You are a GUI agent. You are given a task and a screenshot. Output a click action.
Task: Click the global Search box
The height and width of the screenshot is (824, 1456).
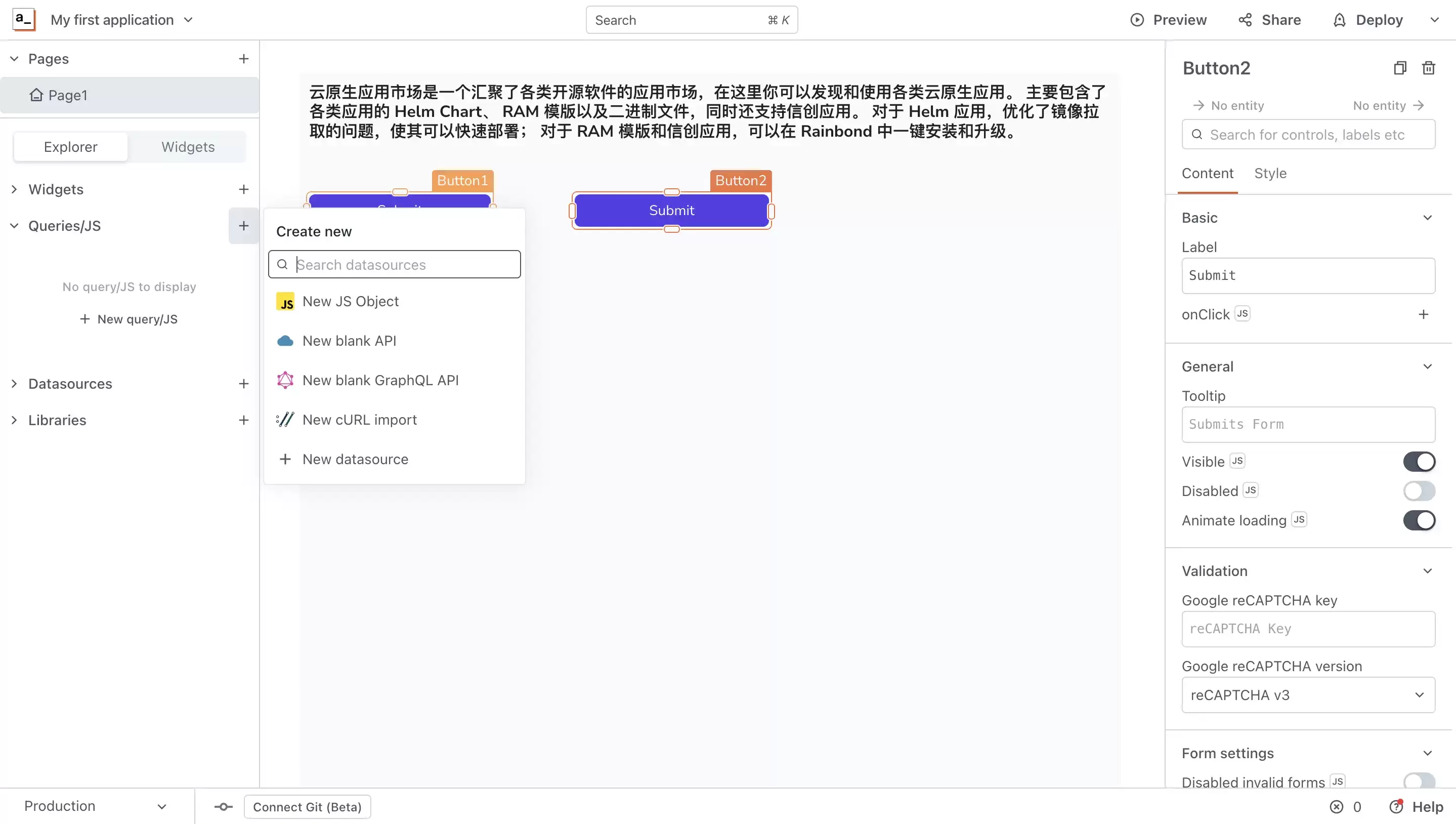[691, 20]
